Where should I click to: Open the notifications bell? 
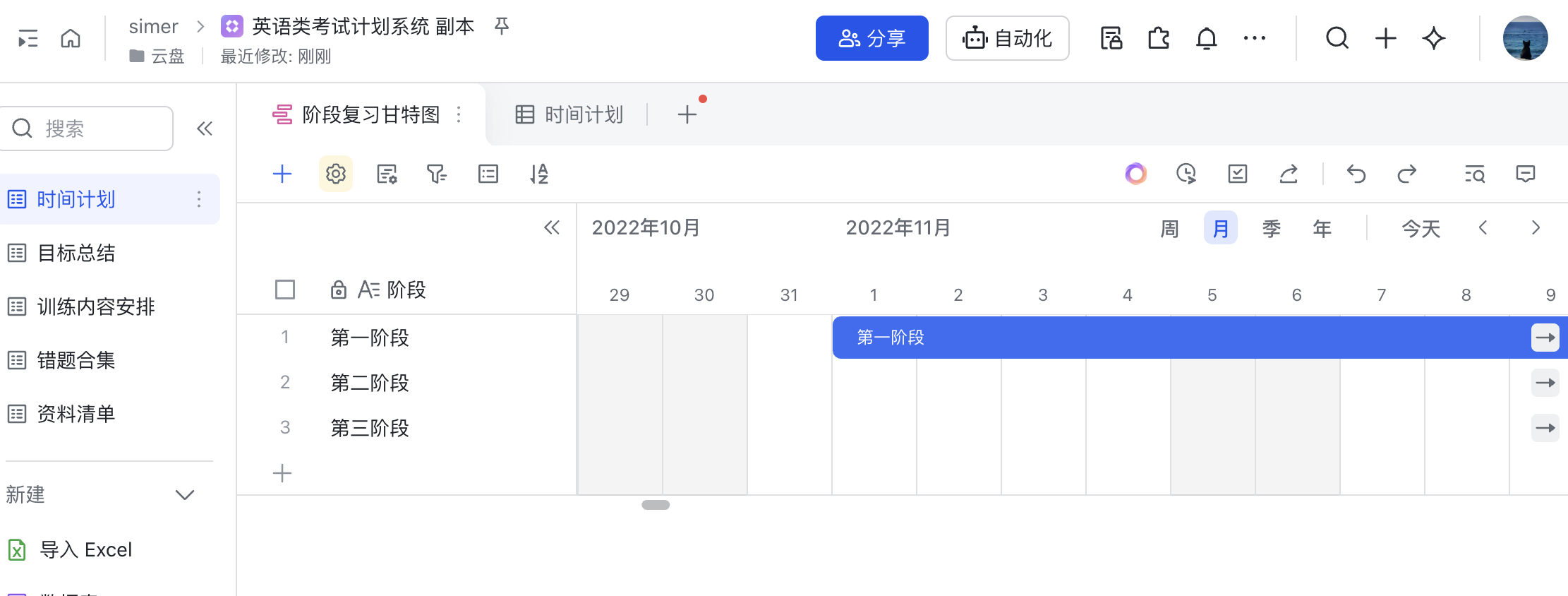tap(1206, 38)
